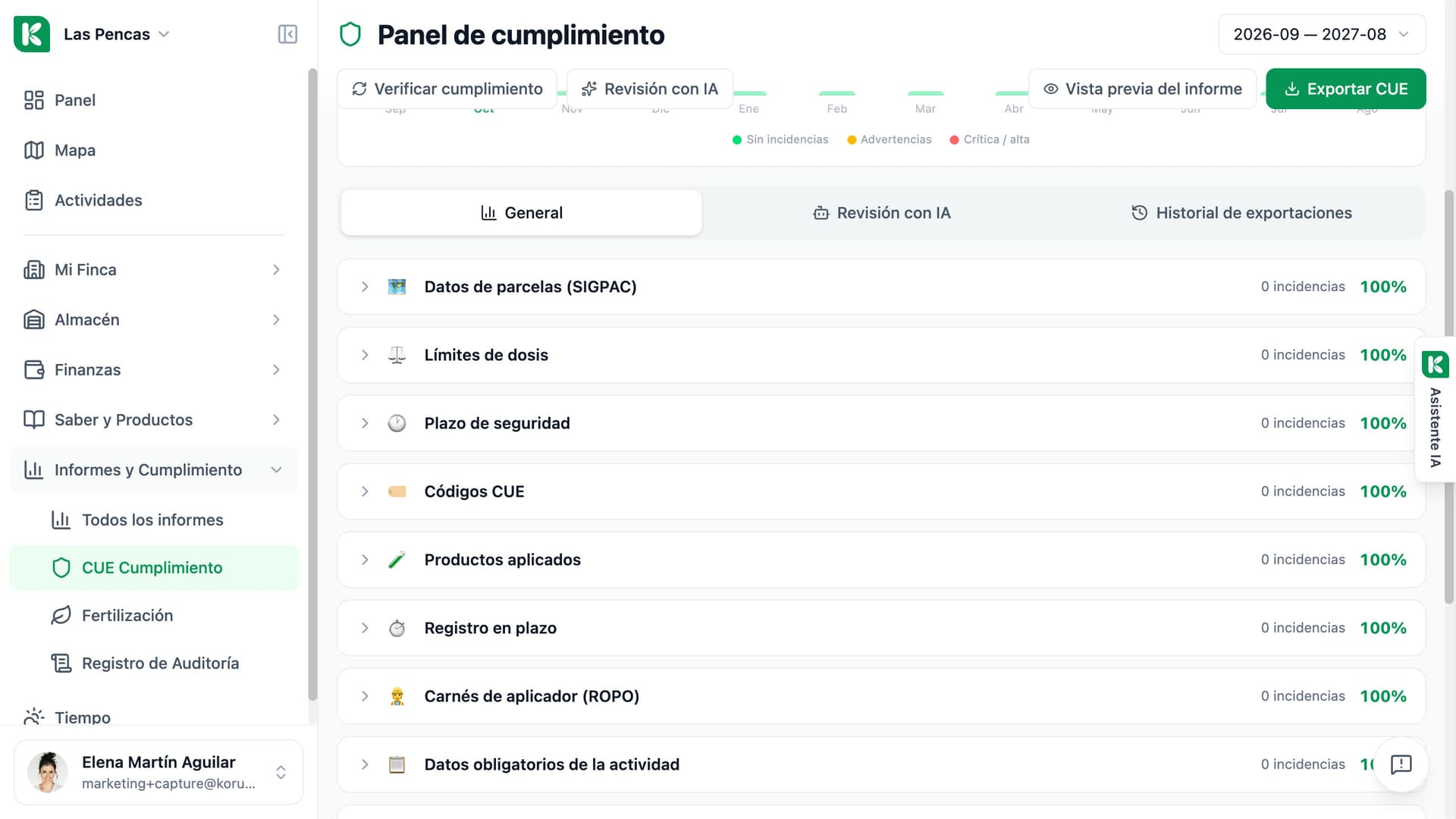
Task: Click the clock icon of Plazo de seguridad
Action: coord(397,423)
